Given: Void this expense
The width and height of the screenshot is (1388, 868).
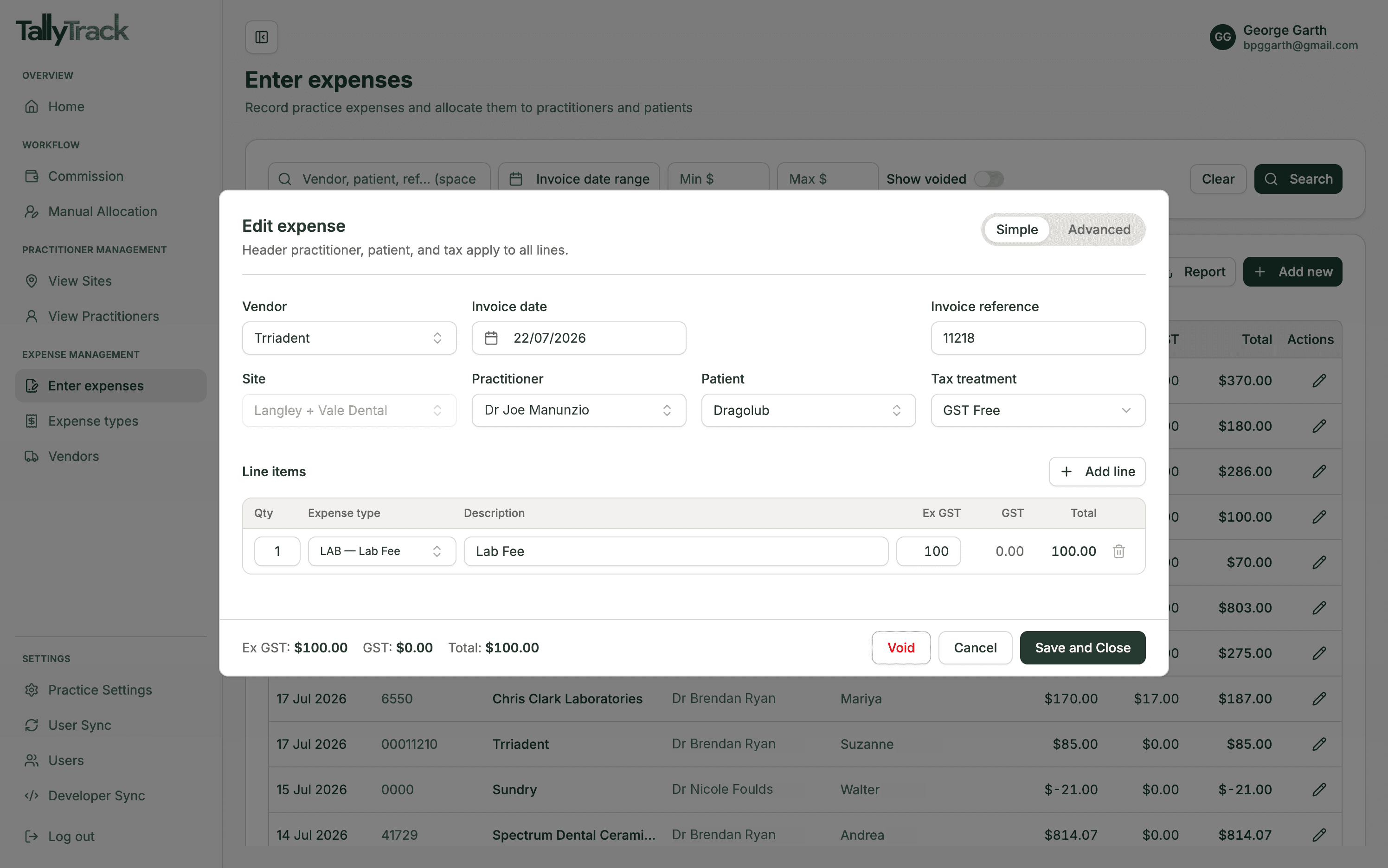Looking at the screenshot, I should [900, 648].
